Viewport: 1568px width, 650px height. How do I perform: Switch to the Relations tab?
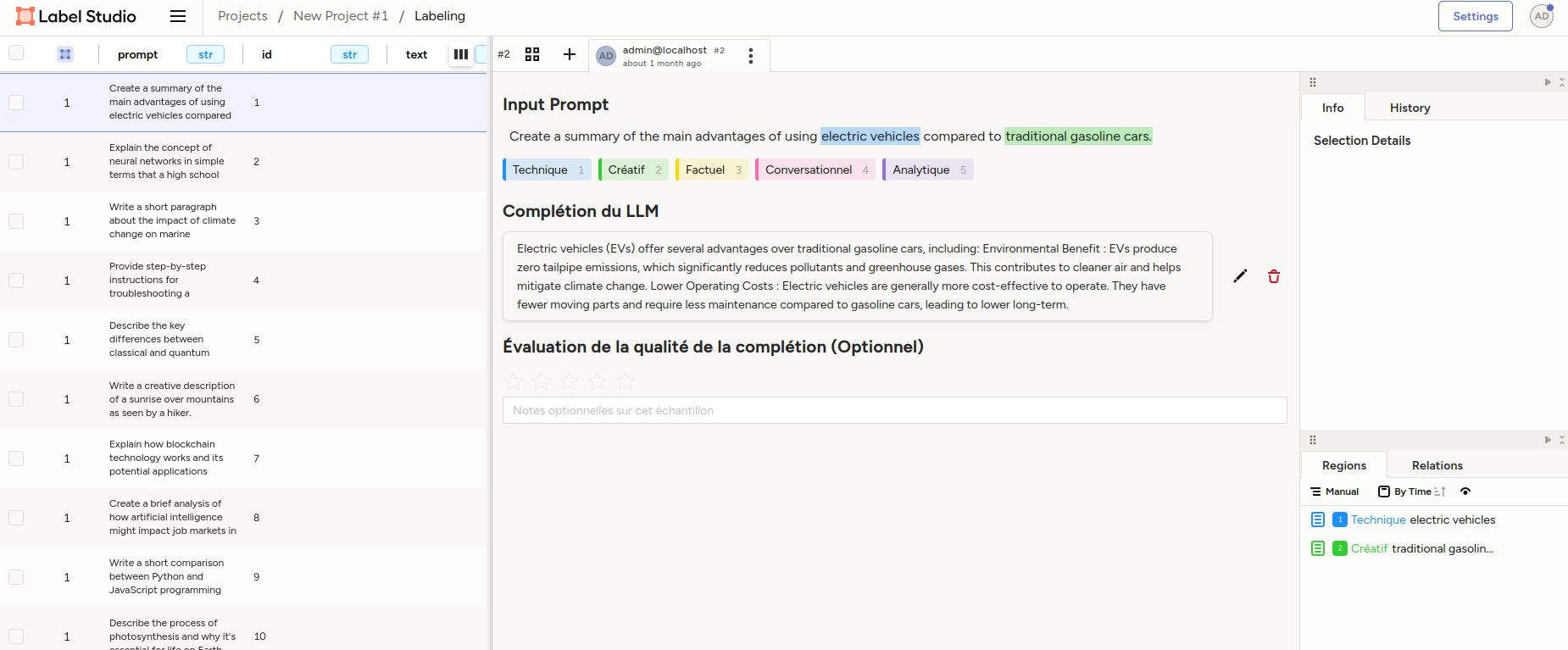pyautogui.click(x=1437, y=465)
